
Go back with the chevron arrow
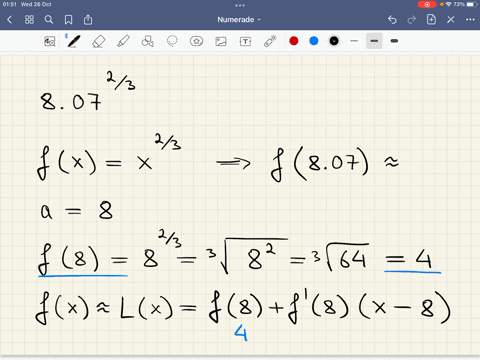[9, 20]
